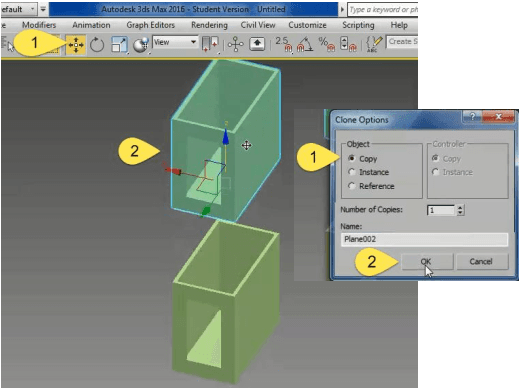
Task: Expand the arrow left of search field
Action: 342,10
